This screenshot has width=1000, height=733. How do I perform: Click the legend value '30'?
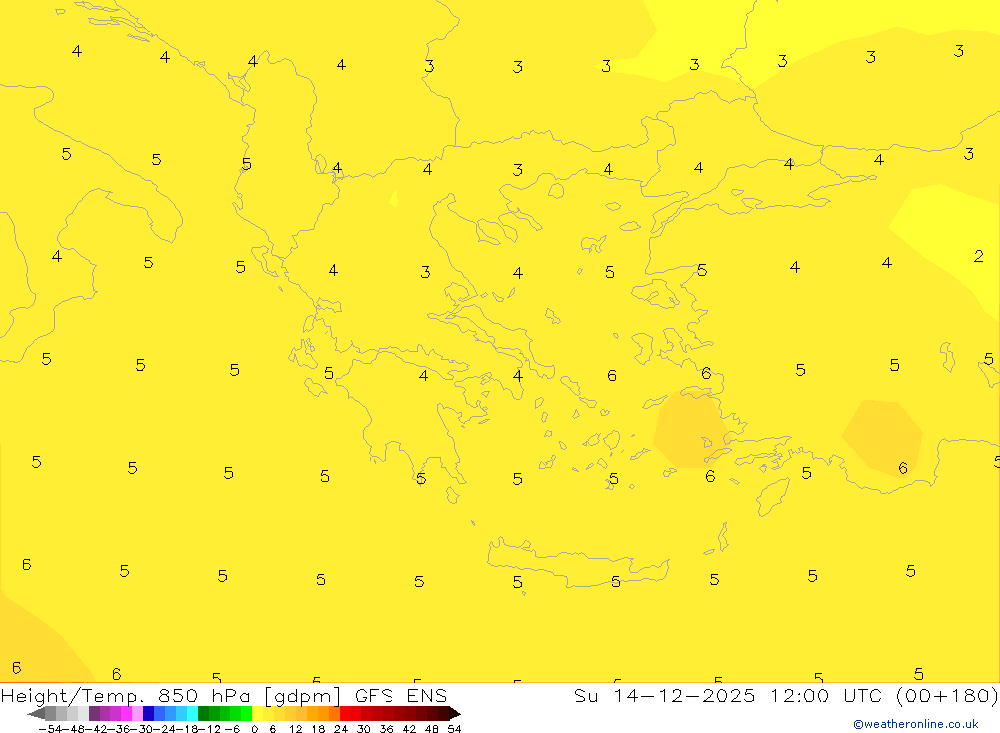pos(364,729)
